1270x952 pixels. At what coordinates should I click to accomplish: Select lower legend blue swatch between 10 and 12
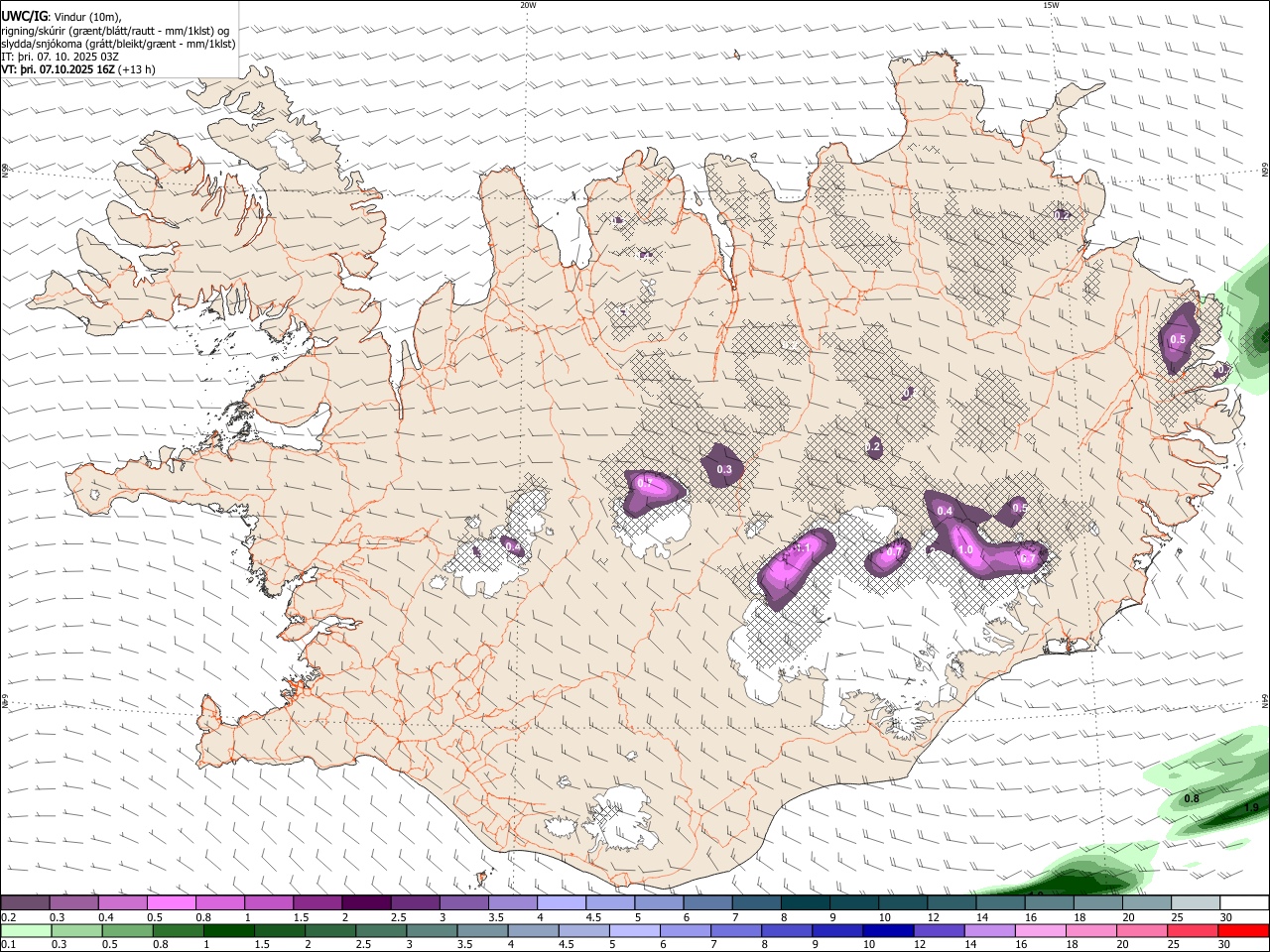coord(886,930)
